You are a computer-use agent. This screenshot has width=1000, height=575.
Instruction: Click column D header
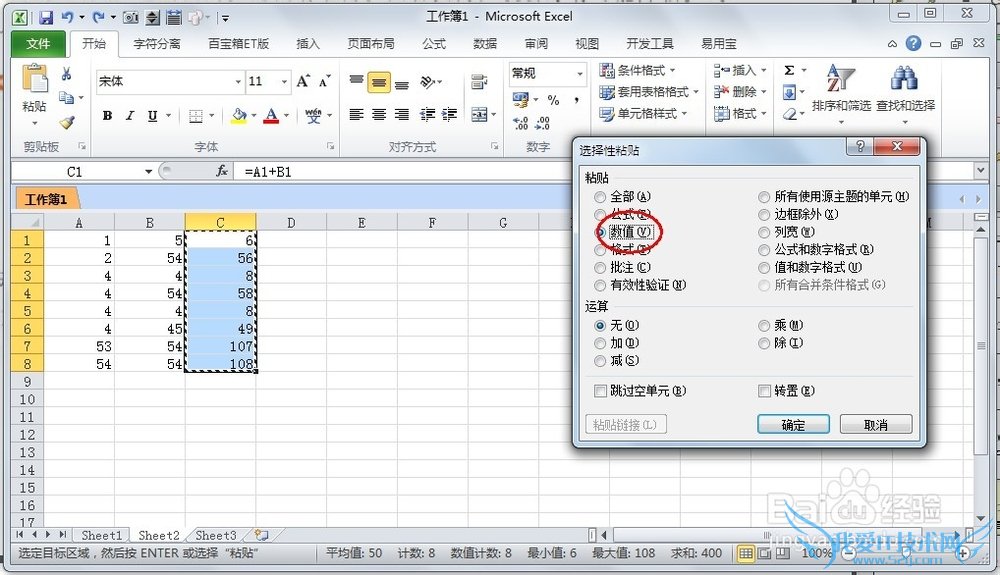coord(291,222)
